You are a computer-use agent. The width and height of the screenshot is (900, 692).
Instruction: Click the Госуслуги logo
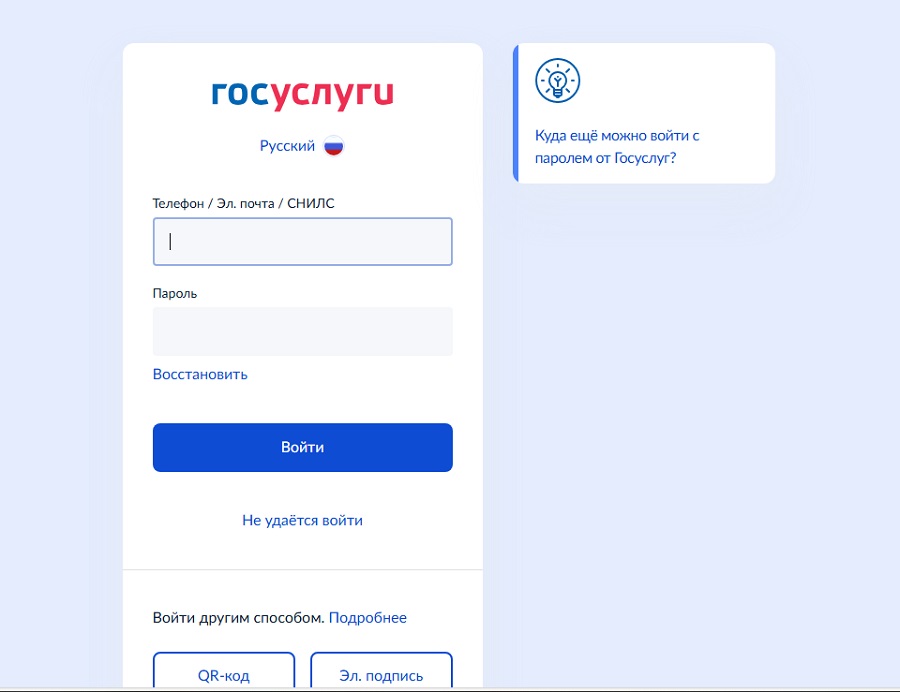(302, 95)
